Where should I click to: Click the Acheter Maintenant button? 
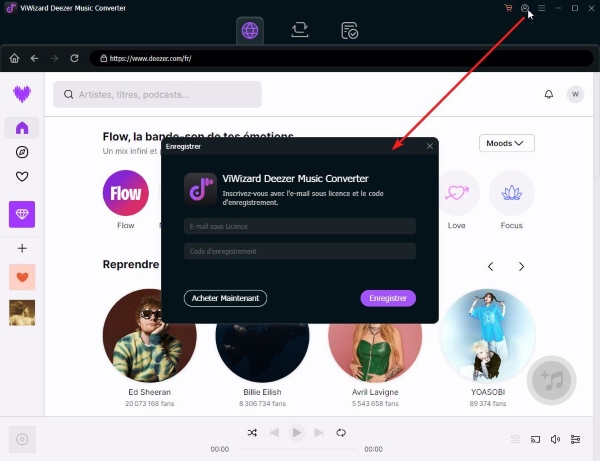[225, 298]
